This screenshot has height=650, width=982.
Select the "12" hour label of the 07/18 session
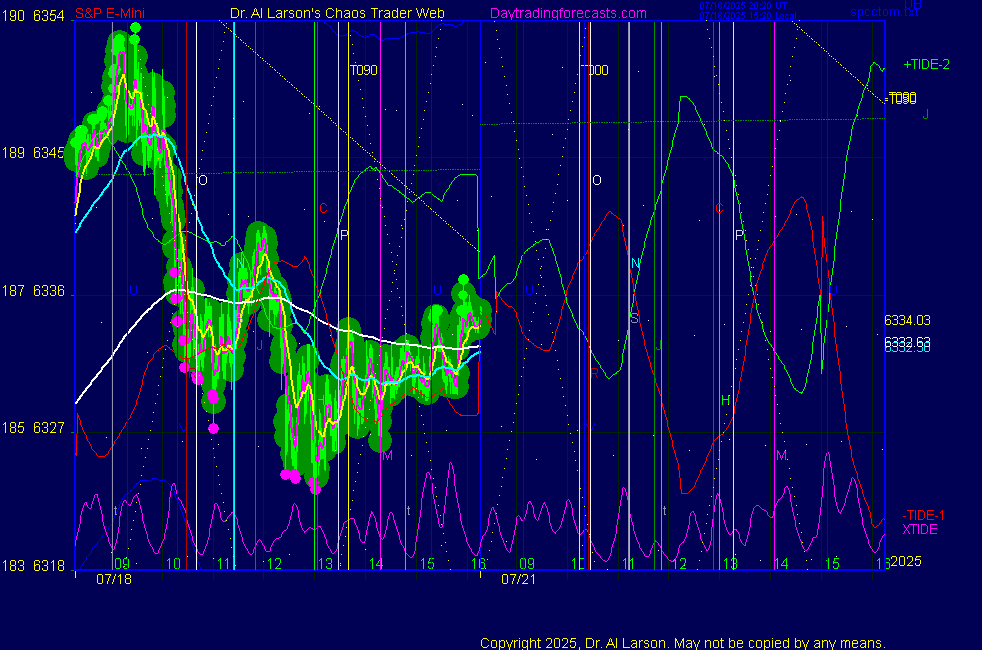(x=274, y=564)
